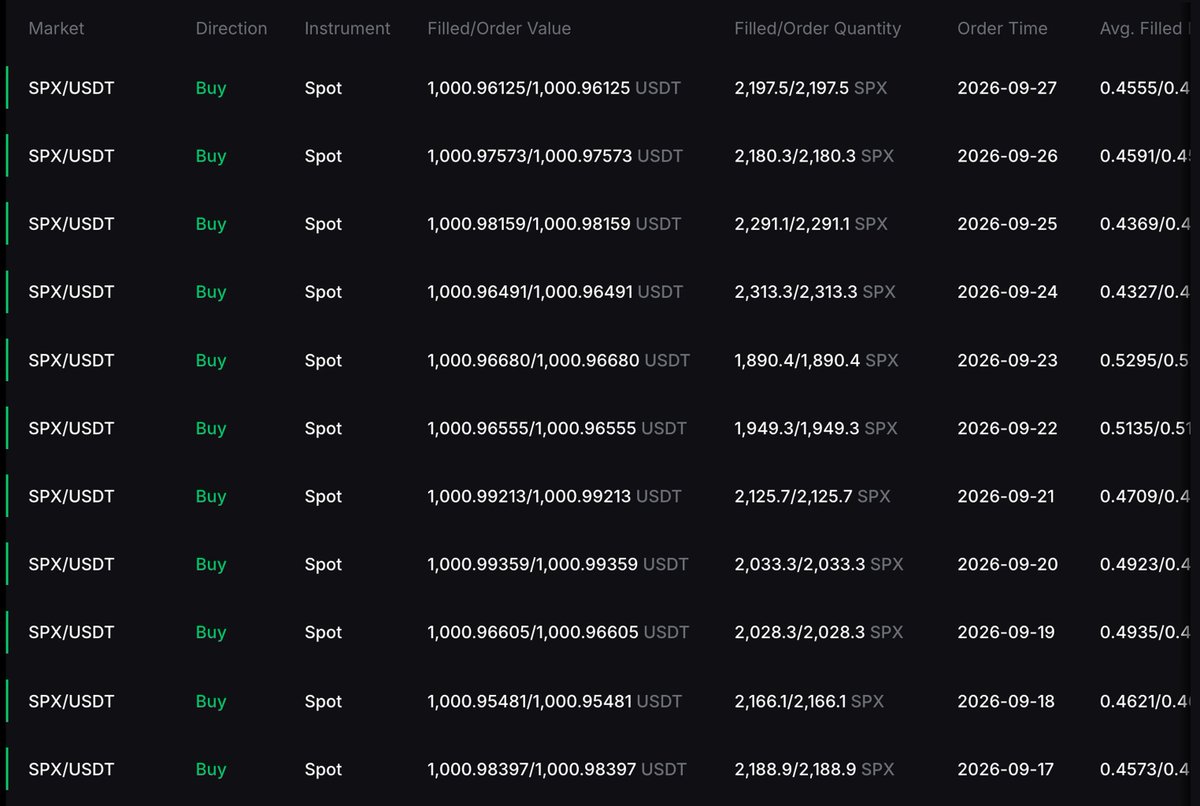
Task: Click order value 1,000.96555/1,000.96555 USDT
Action: (x=557, y=428)
